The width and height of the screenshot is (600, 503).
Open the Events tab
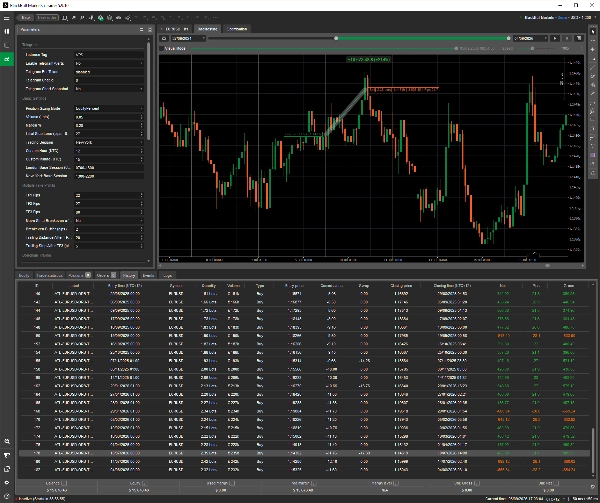click(x=148, y=275)
